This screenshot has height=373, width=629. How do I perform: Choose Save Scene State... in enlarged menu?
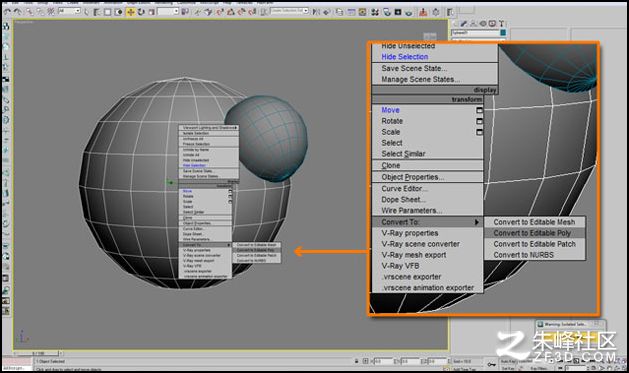(414, 68)
